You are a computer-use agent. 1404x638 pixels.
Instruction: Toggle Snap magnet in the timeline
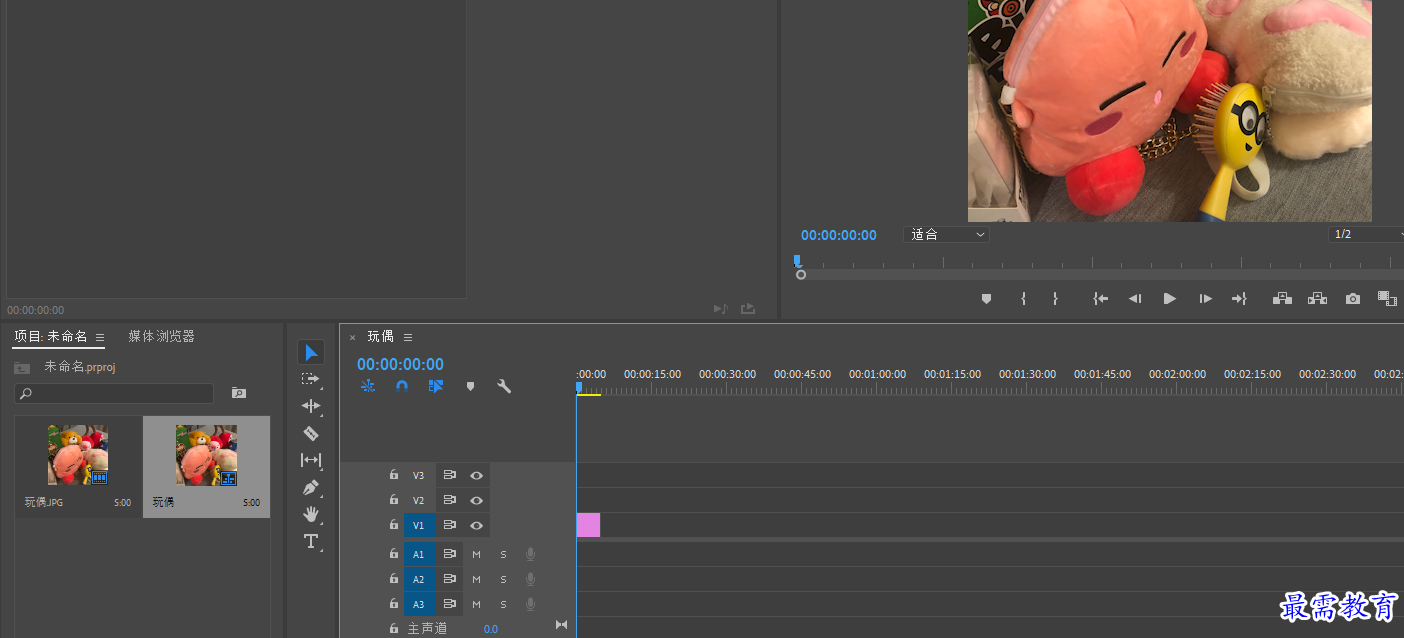[x=402, y=386]
